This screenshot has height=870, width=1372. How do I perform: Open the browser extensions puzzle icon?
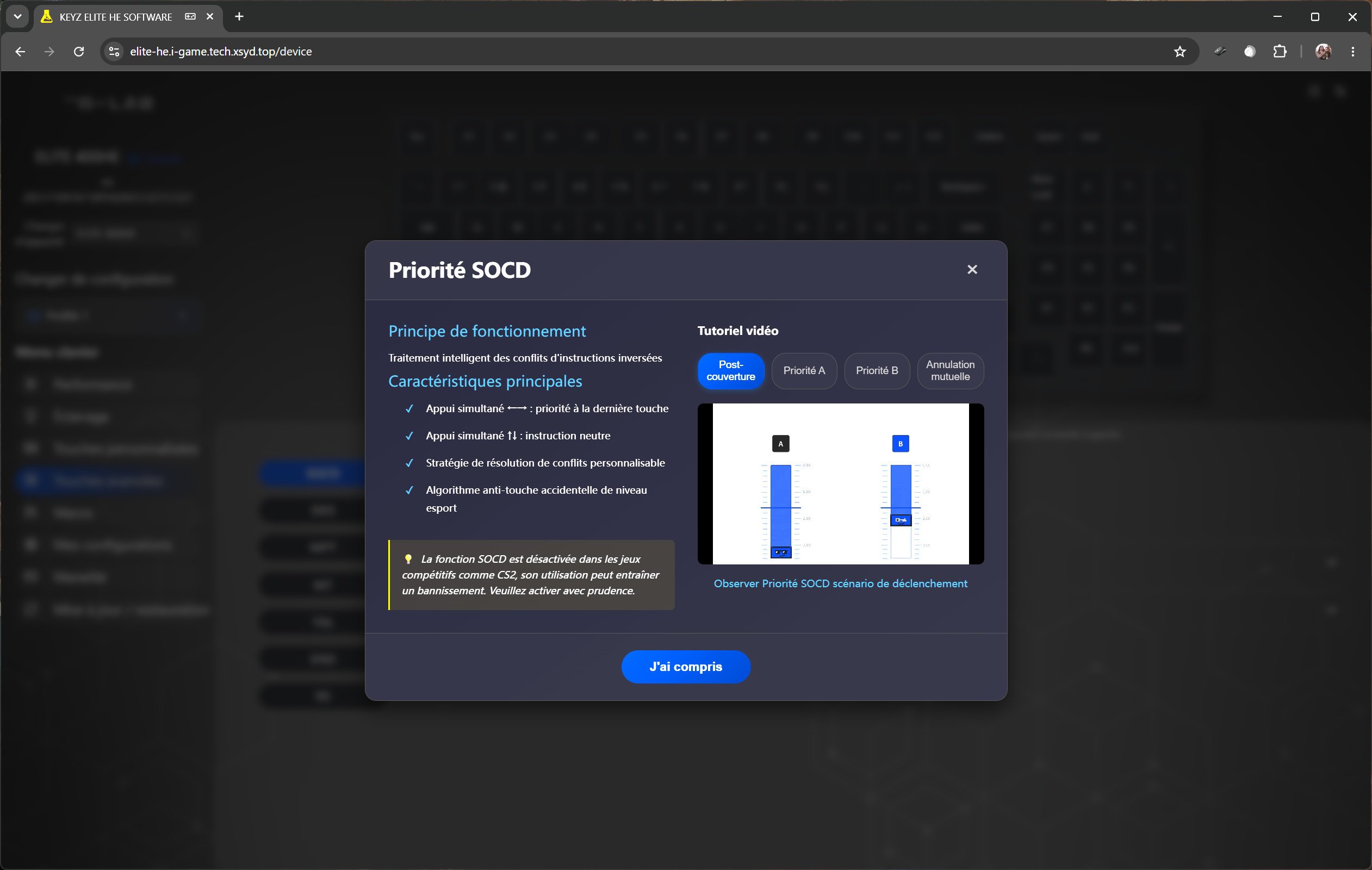[x=1279, y=52]
